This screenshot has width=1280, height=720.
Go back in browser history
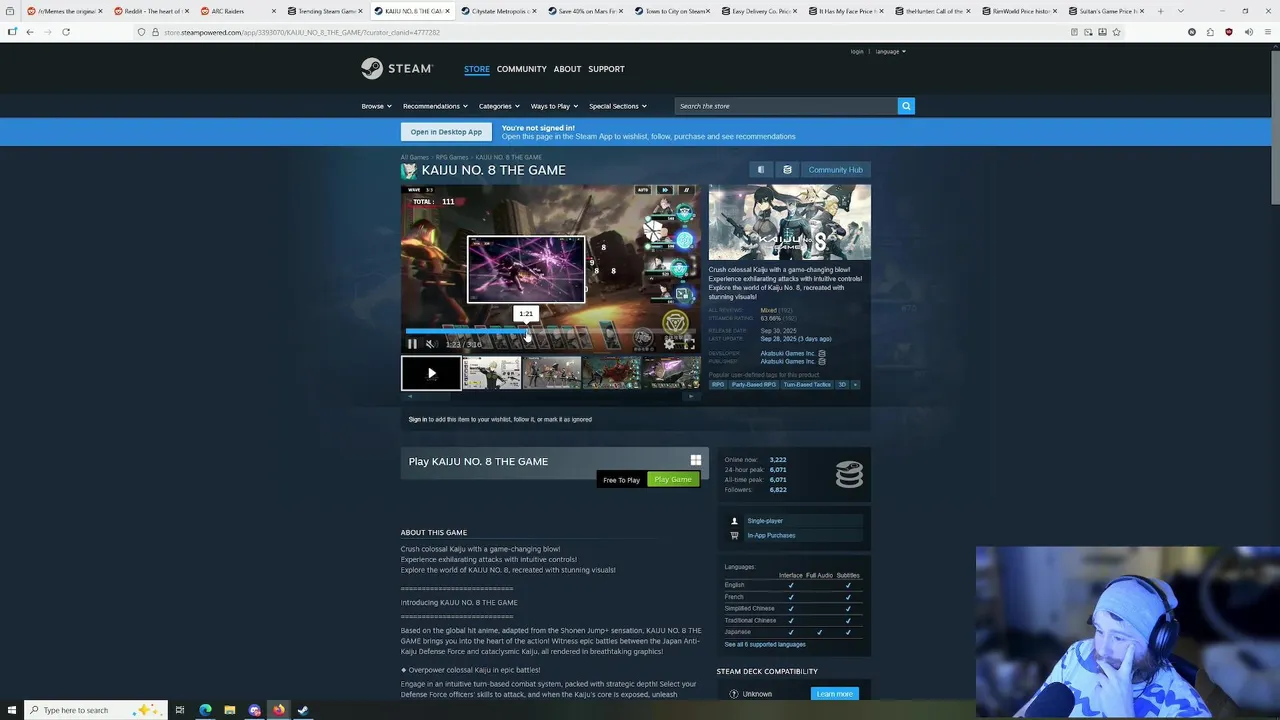(30, 32)
